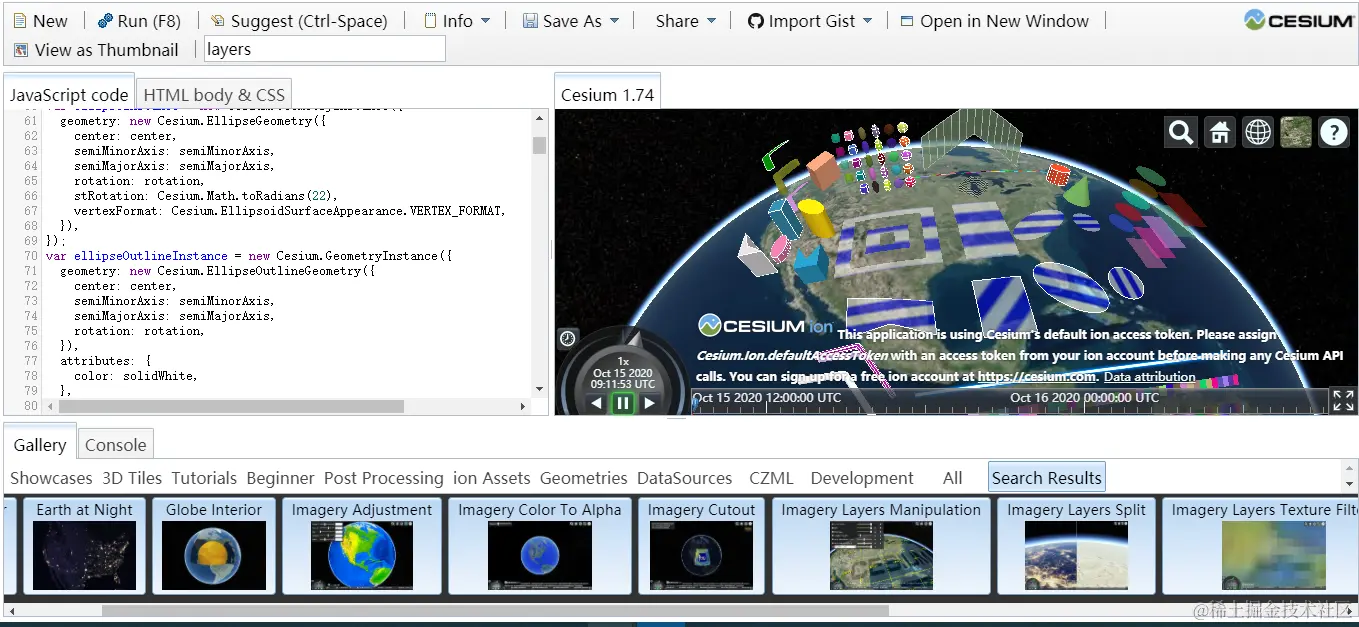This screenshot has width=1359, height=627.
Task: Open the Imagery Layers Split demo
Action: [1076, 545]
